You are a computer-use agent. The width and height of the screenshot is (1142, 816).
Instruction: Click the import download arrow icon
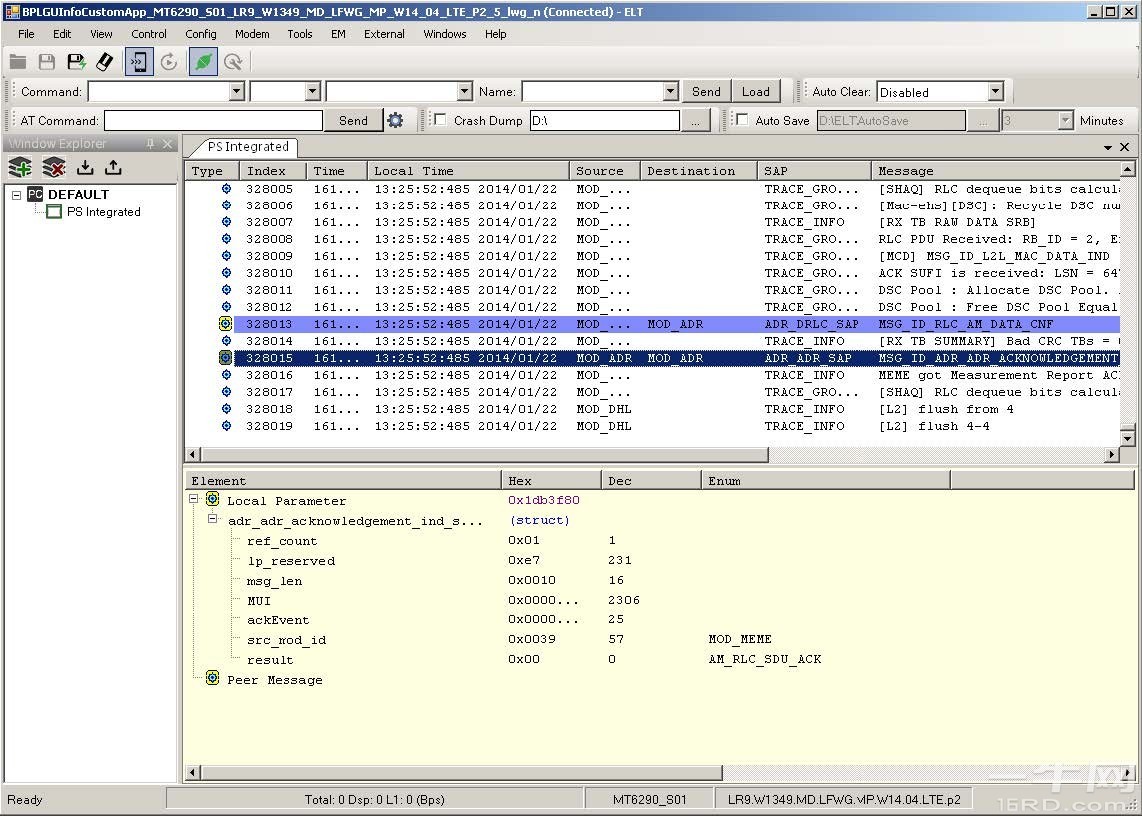click(85, 168)
